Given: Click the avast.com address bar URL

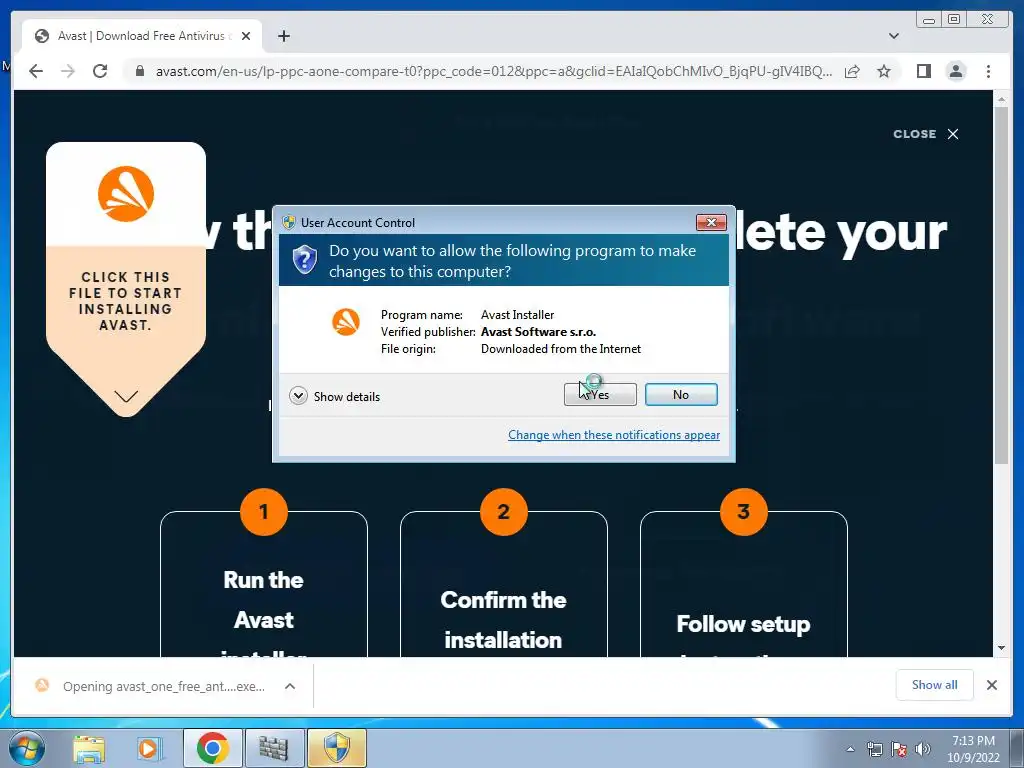Looking at the screenshot, I should [494, 71].
